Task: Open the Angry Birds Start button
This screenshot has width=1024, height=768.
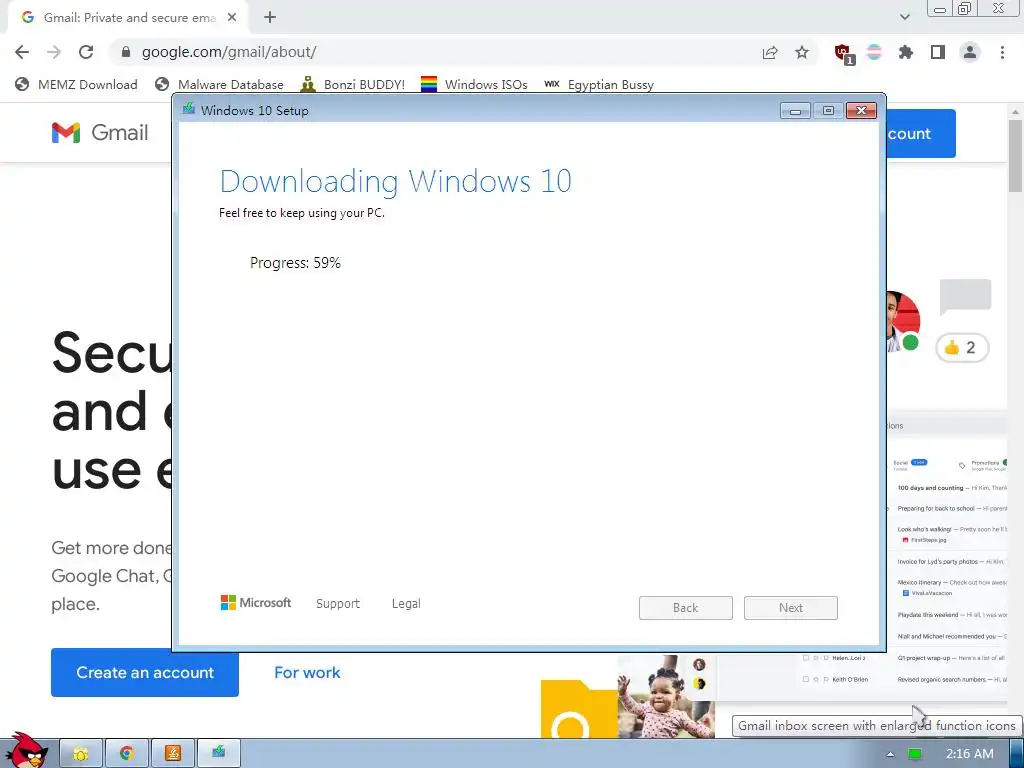Action: click(x=25, y=751)
